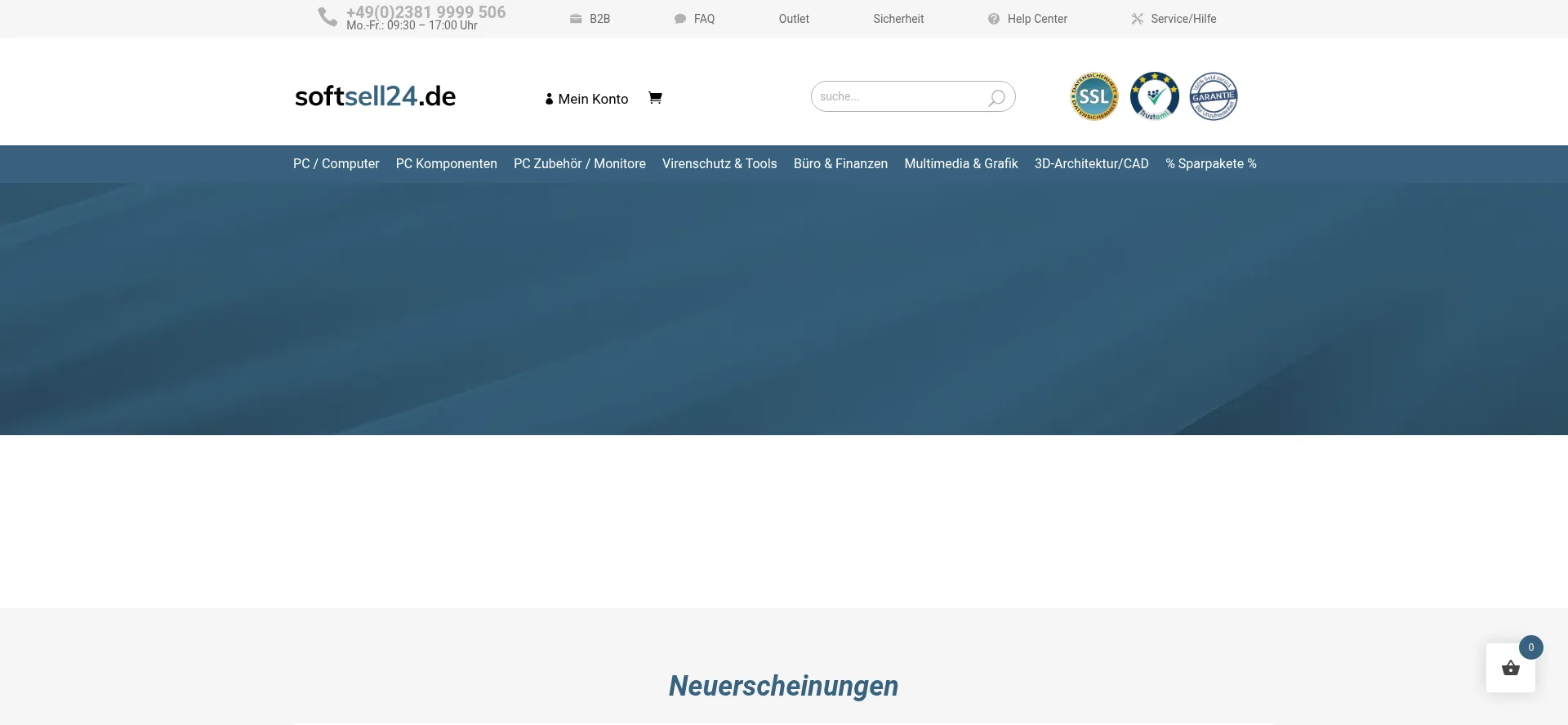Open the PC Komponenten menu
Viewport: 1568px width, 725px height.
tap(446, 163)
